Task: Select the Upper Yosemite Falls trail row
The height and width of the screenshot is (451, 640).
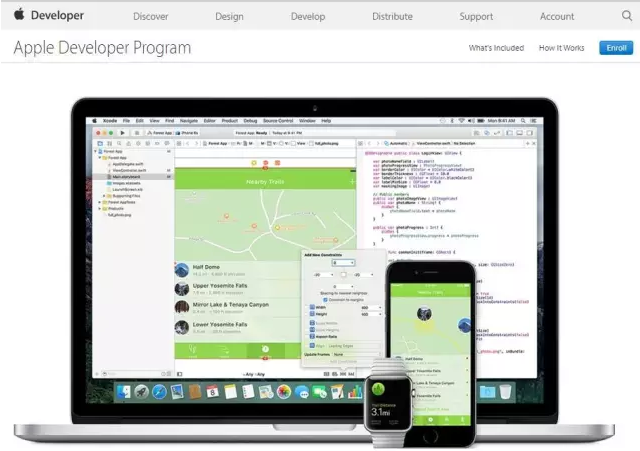Action: (238, 289)
